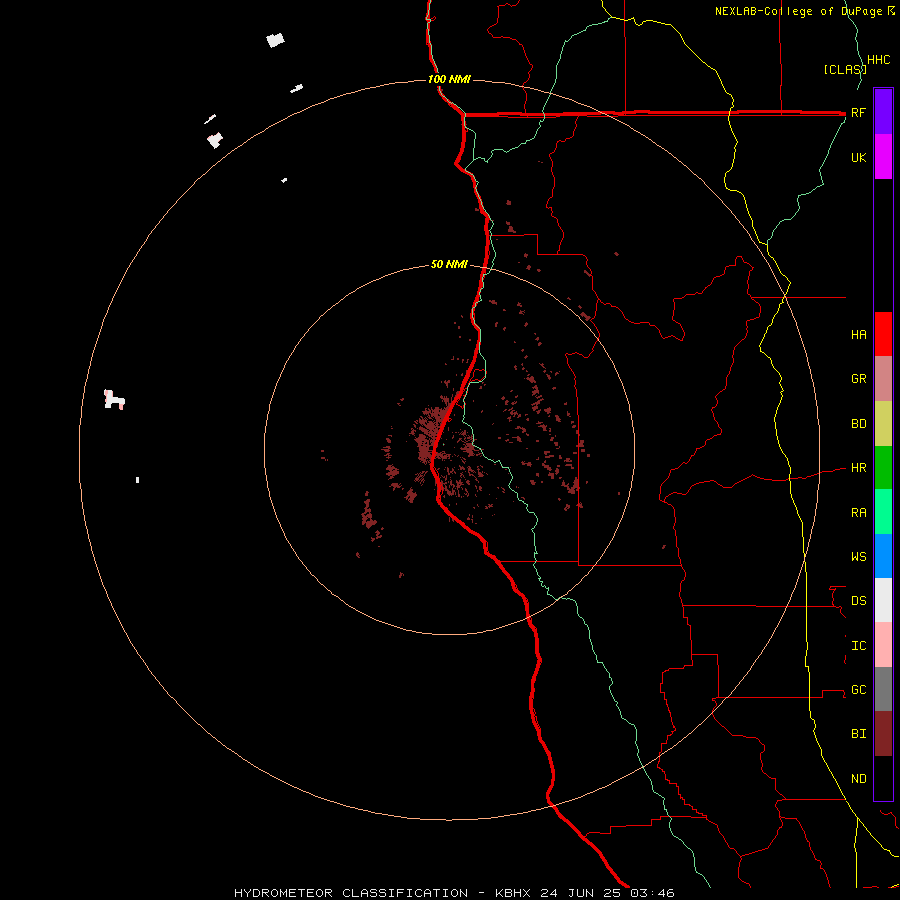Click the pink-and-white echo west of the radar

114,399
